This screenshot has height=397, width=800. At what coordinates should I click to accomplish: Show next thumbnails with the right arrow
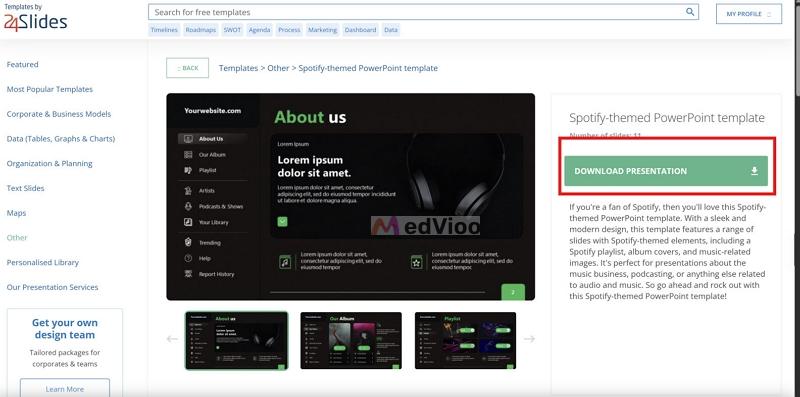click(529, 339)
